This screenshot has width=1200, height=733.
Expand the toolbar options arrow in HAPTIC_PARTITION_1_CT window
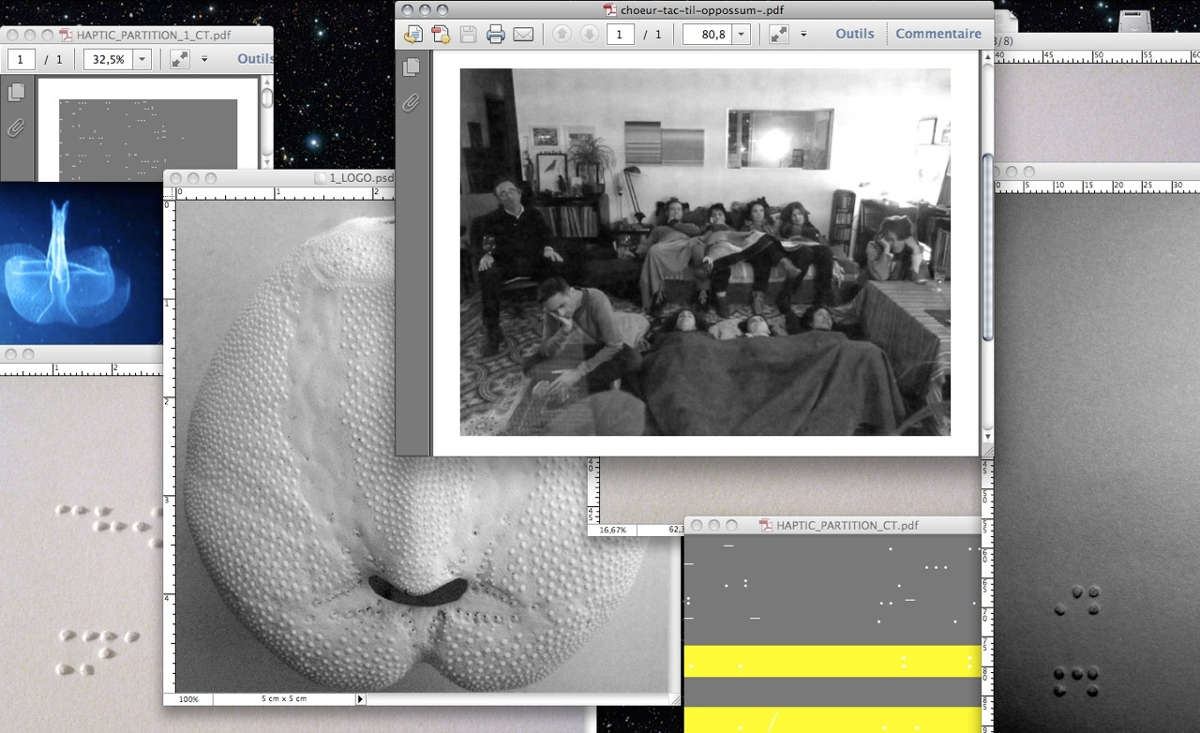(x=204, y=59)
